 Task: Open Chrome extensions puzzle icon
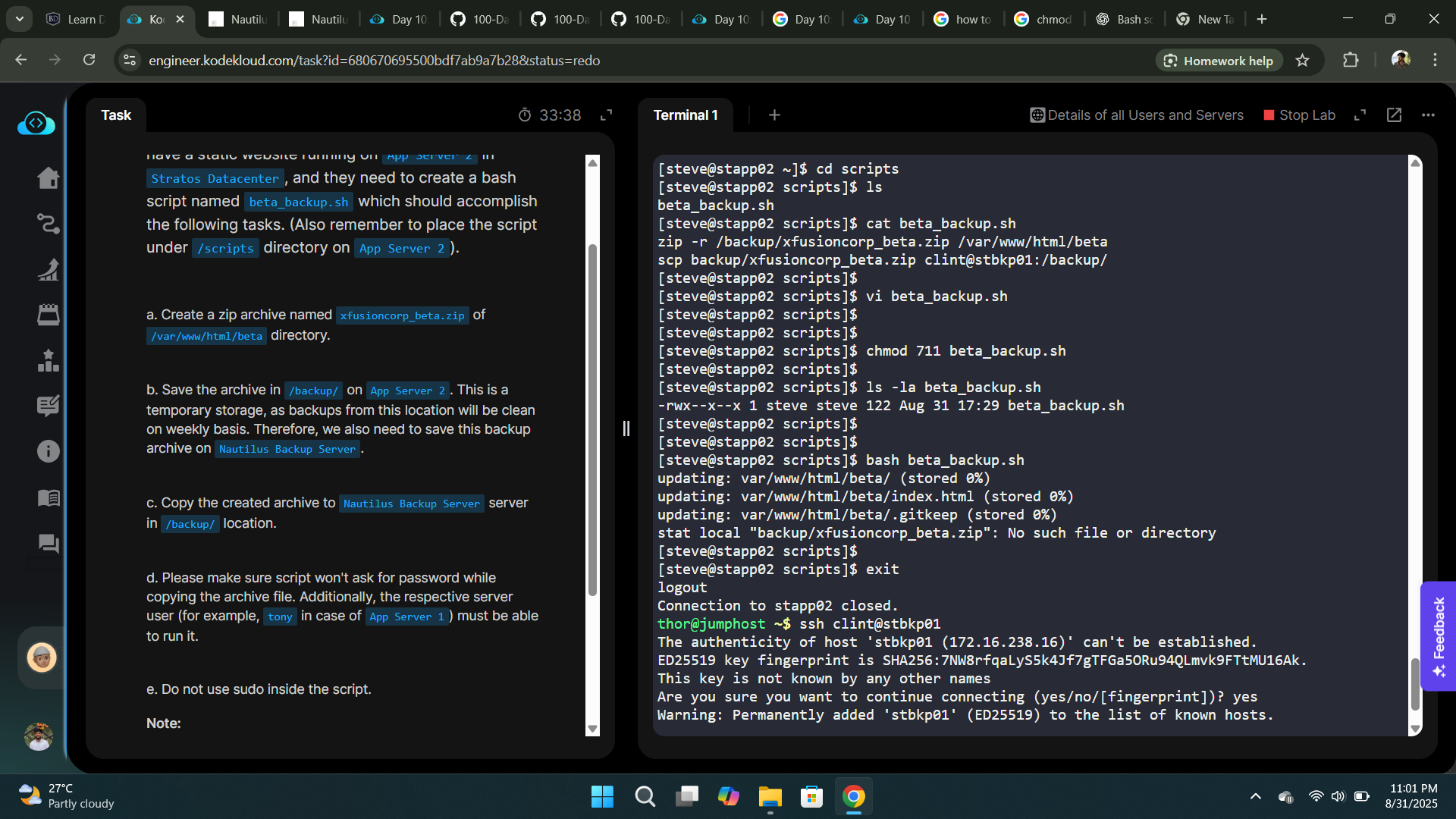coord(1351,60)
